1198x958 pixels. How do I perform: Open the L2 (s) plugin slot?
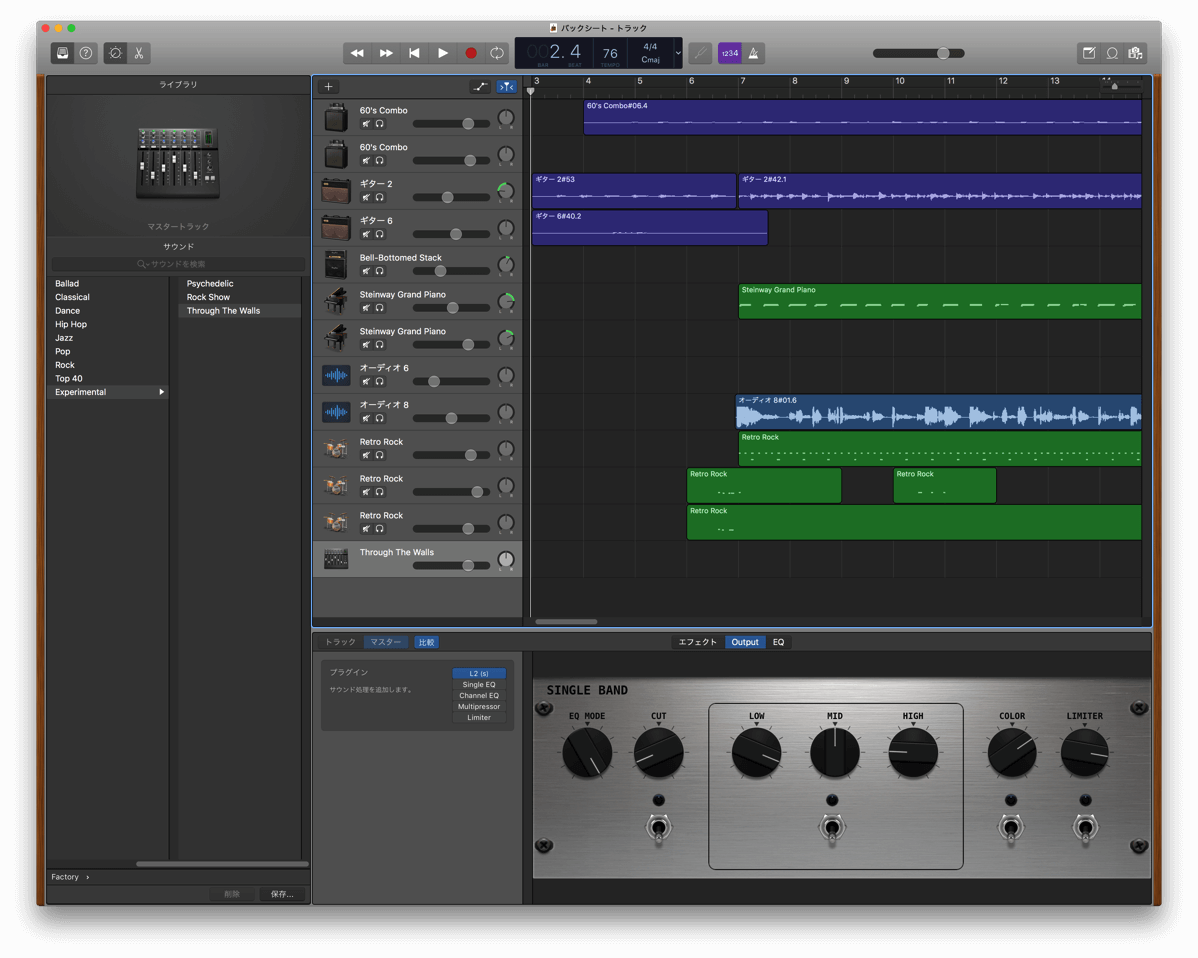click(479, 673)
